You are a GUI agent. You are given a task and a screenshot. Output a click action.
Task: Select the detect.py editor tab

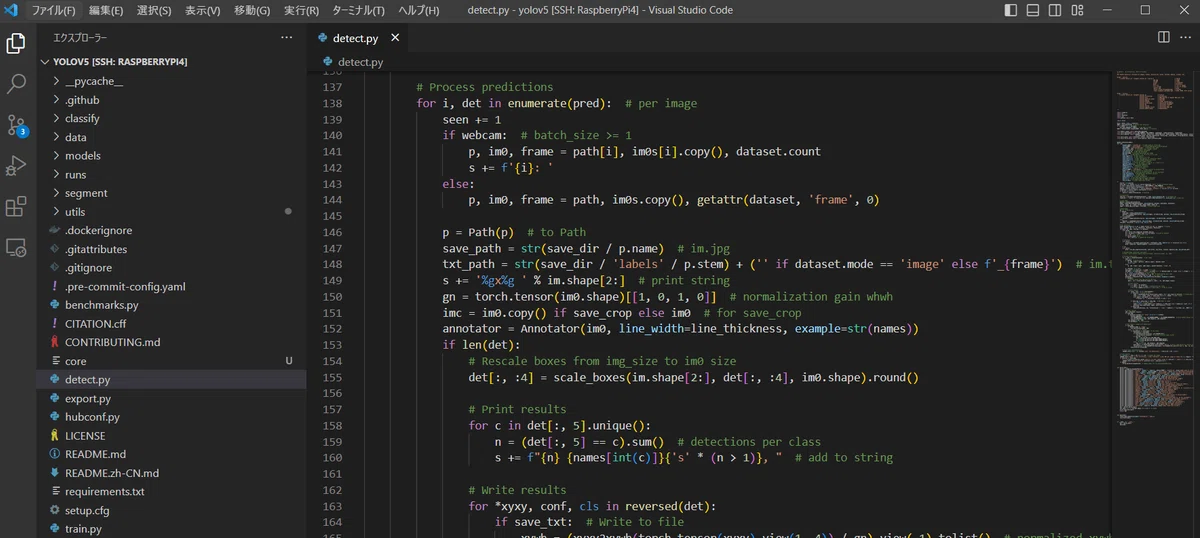(x=357, y=38)
